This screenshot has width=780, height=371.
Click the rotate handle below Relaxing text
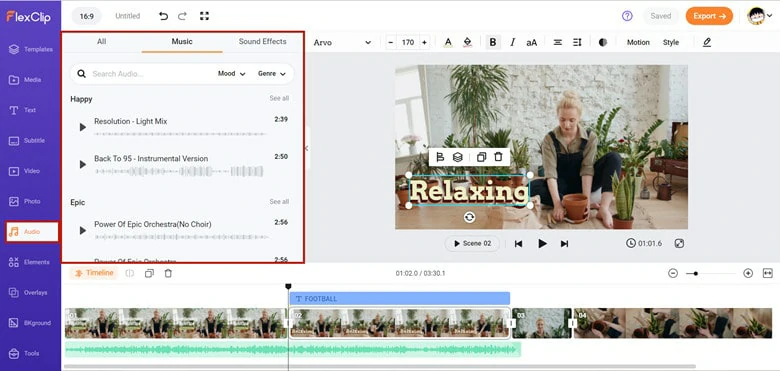pos(469,217)
